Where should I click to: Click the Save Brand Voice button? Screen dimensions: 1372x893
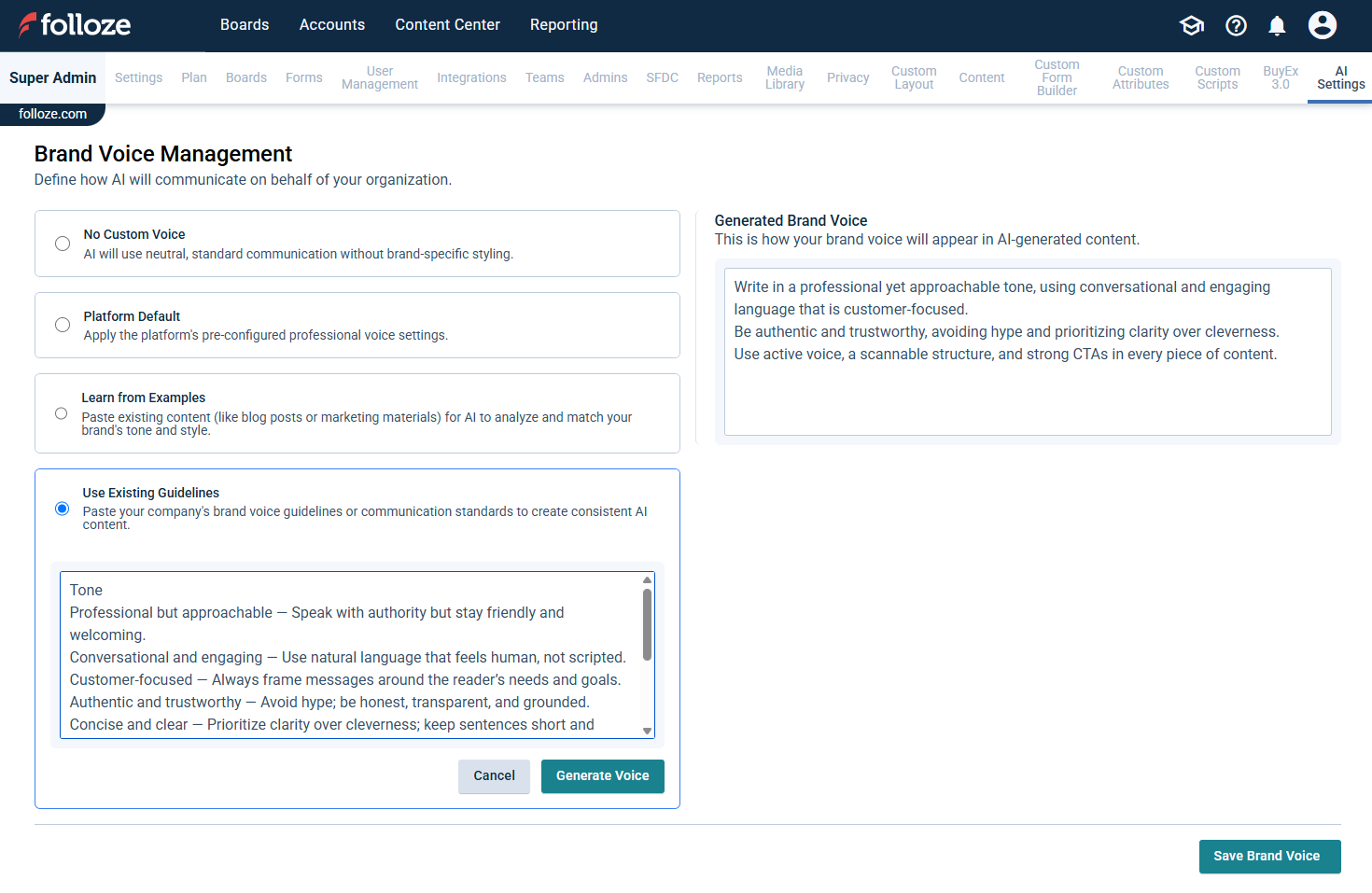[x=1268, y=856]
